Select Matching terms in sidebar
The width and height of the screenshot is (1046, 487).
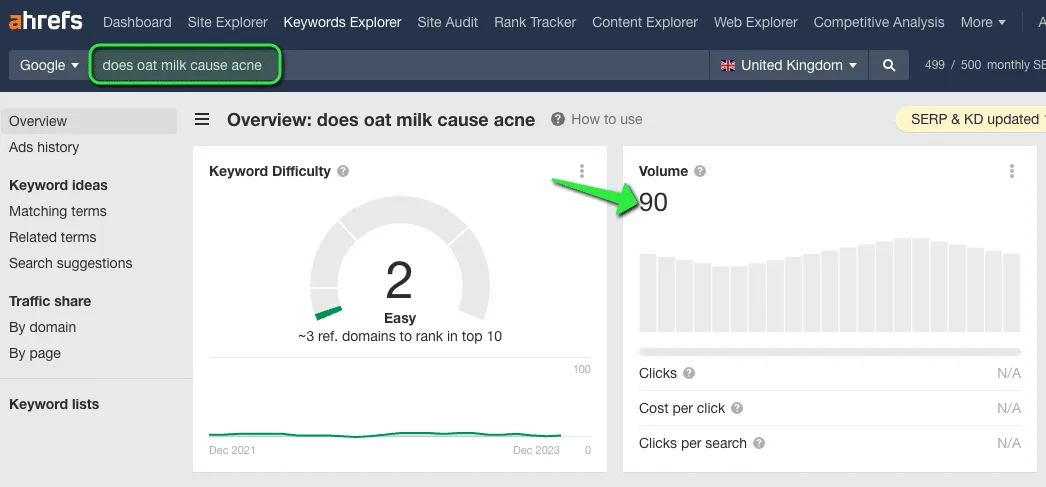coord(58,211)
